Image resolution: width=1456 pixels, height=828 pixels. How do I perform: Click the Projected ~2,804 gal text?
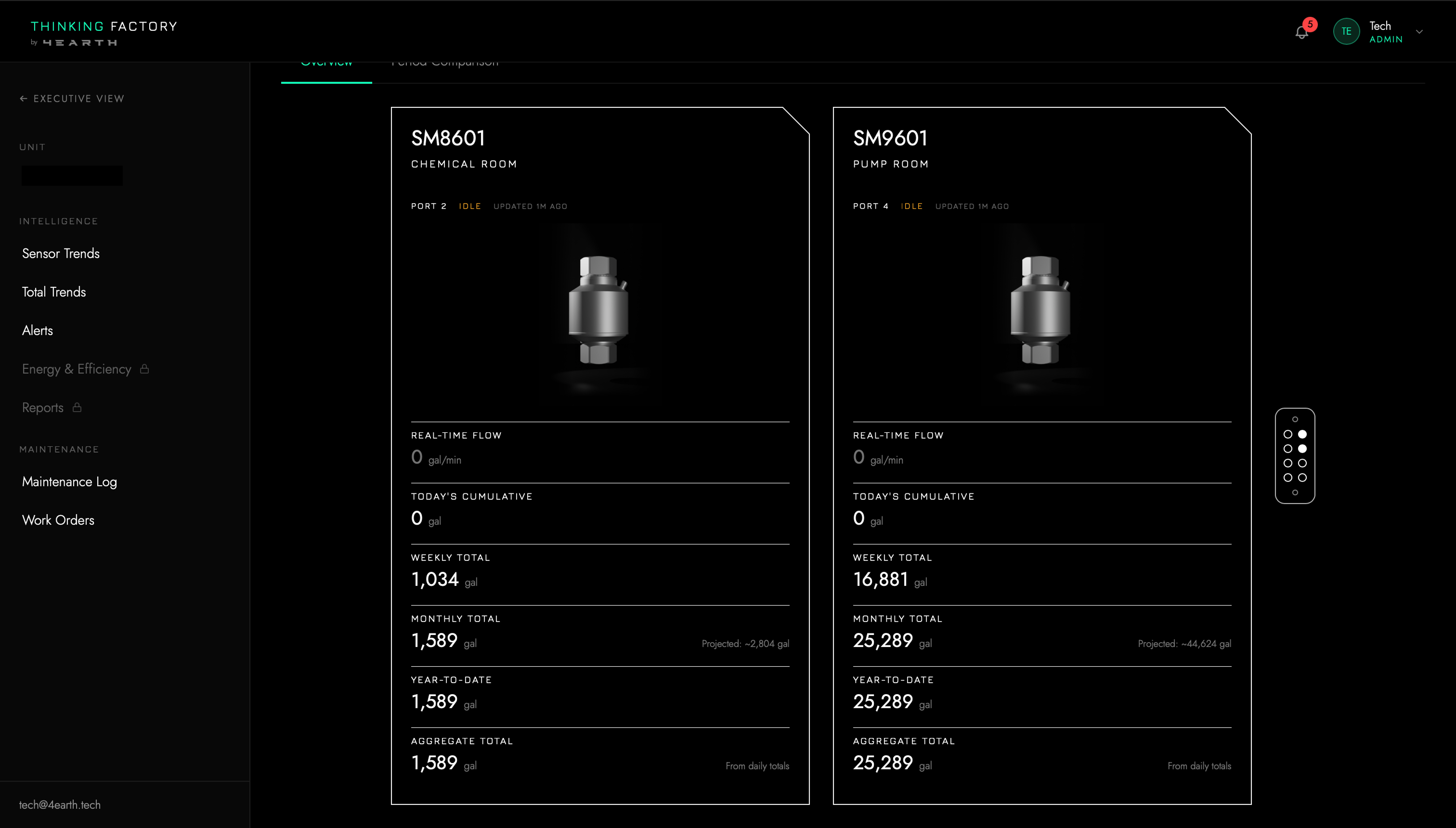coord(745,644)
